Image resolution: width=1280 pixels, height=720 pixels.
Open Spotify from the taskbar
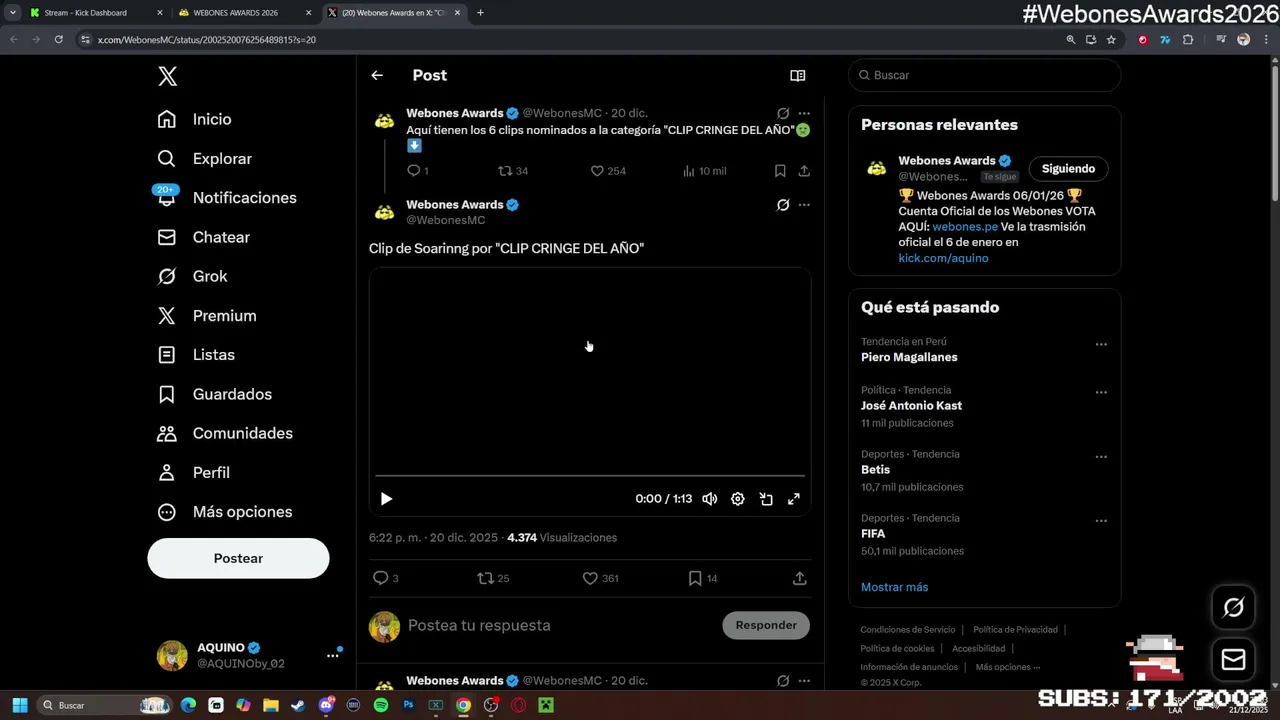381,705
